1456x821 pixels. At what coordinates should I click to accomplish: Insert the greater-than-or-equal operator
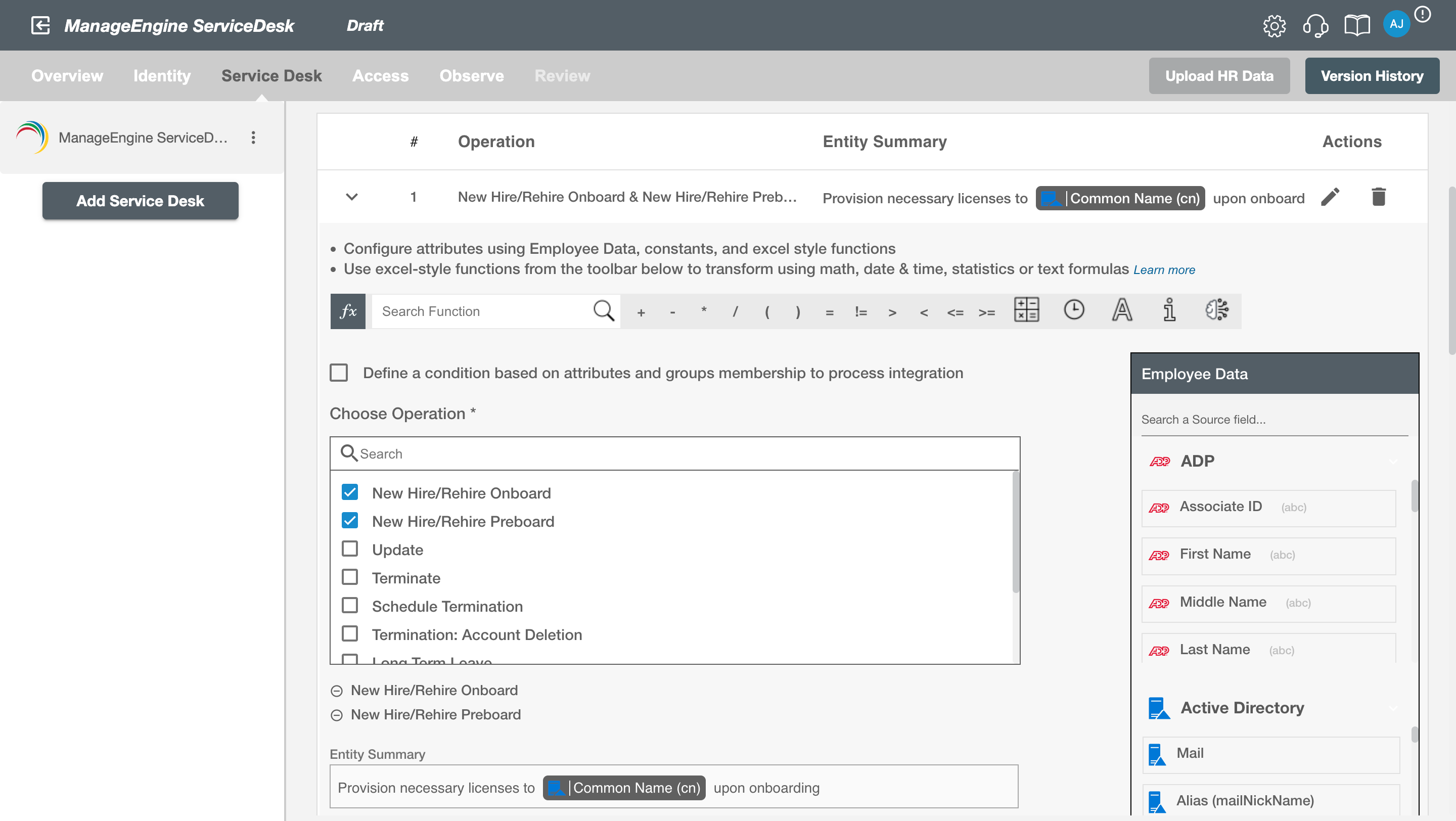[x=987, y=312]
